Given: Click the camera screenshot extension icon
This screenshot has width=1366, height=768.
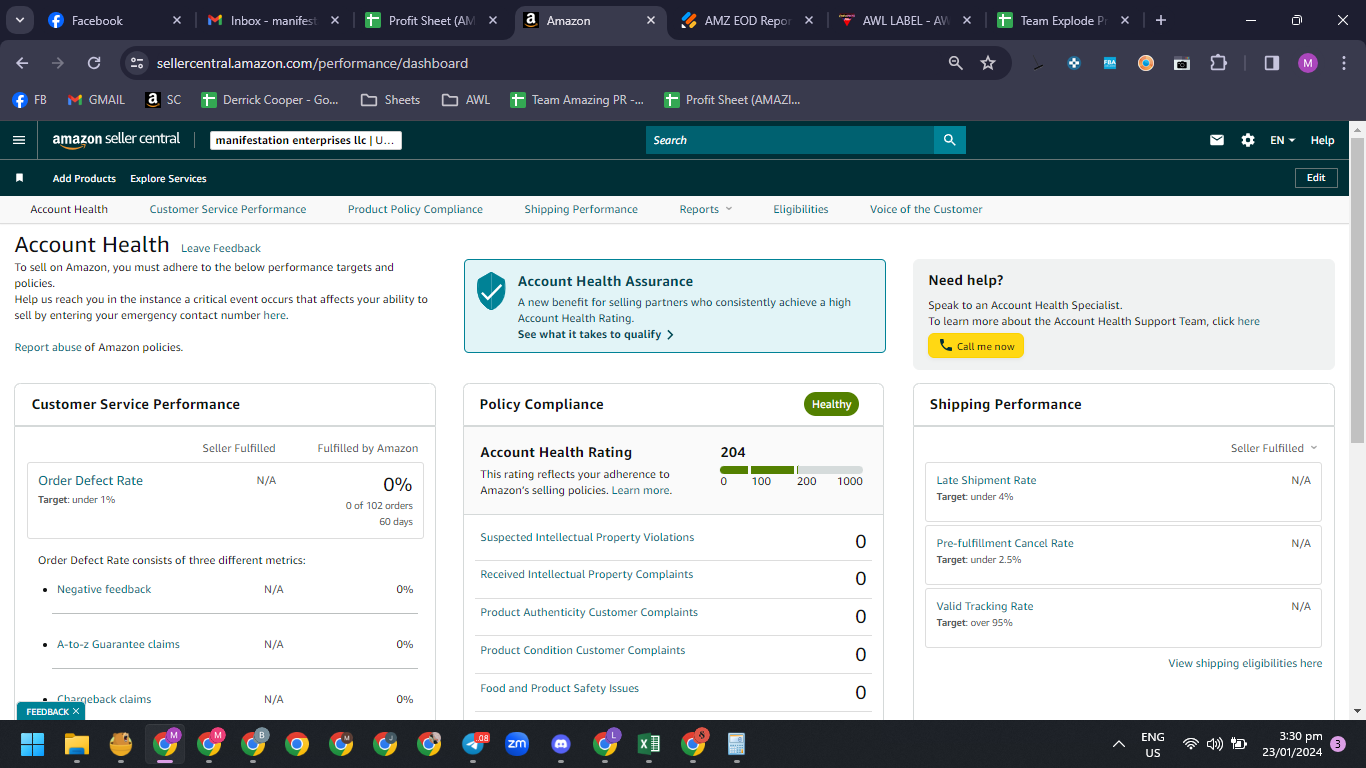Looking at the screenshot, I should click(x=1182, y=63).
